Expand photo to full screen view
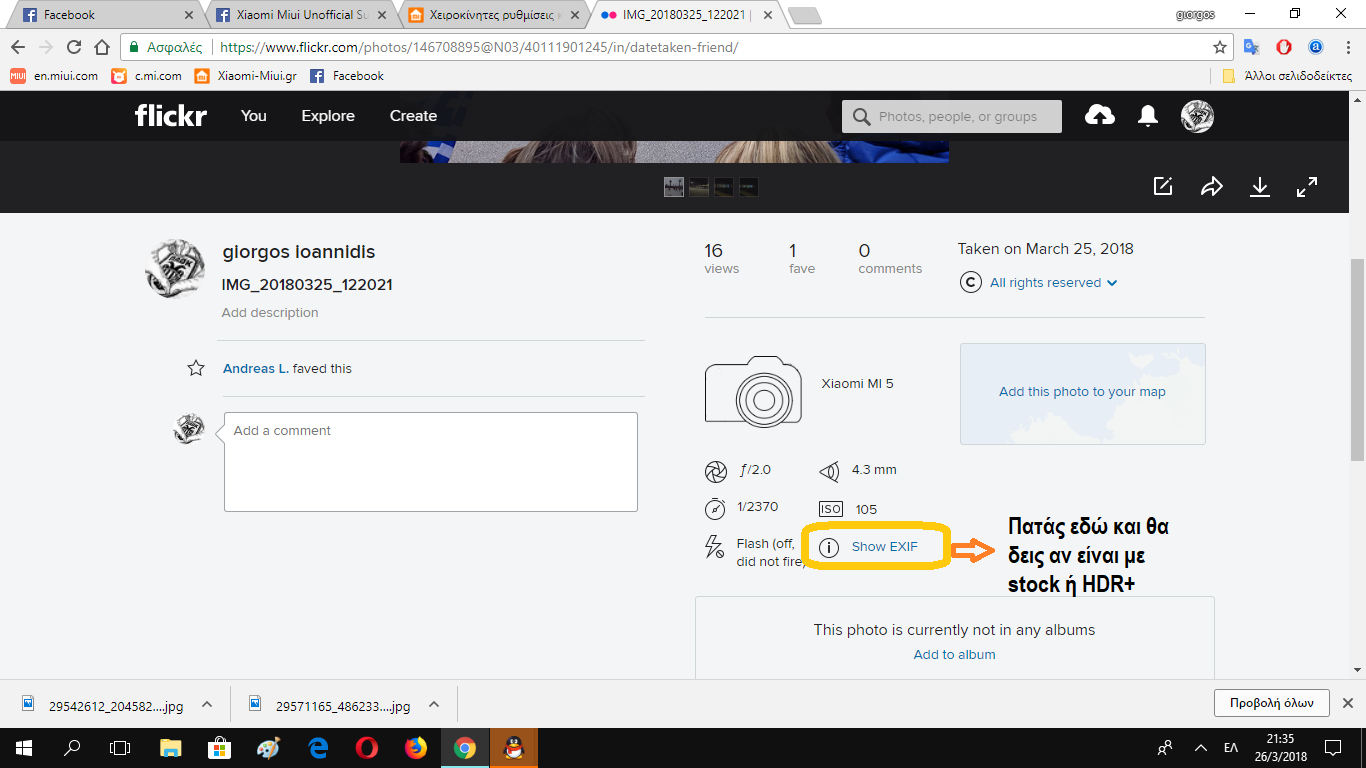This screenshot has width=1366, height=768. [x=1307, y=186]
